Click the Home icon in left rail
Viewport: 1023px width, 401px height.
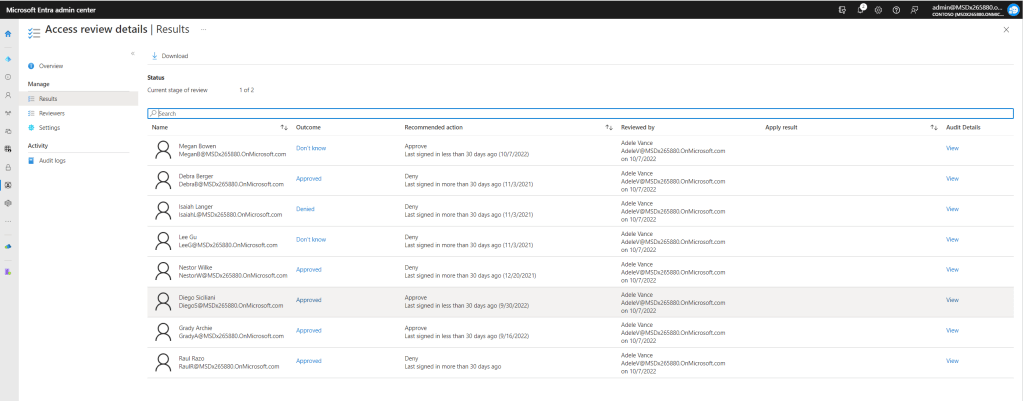coord(8,34)
